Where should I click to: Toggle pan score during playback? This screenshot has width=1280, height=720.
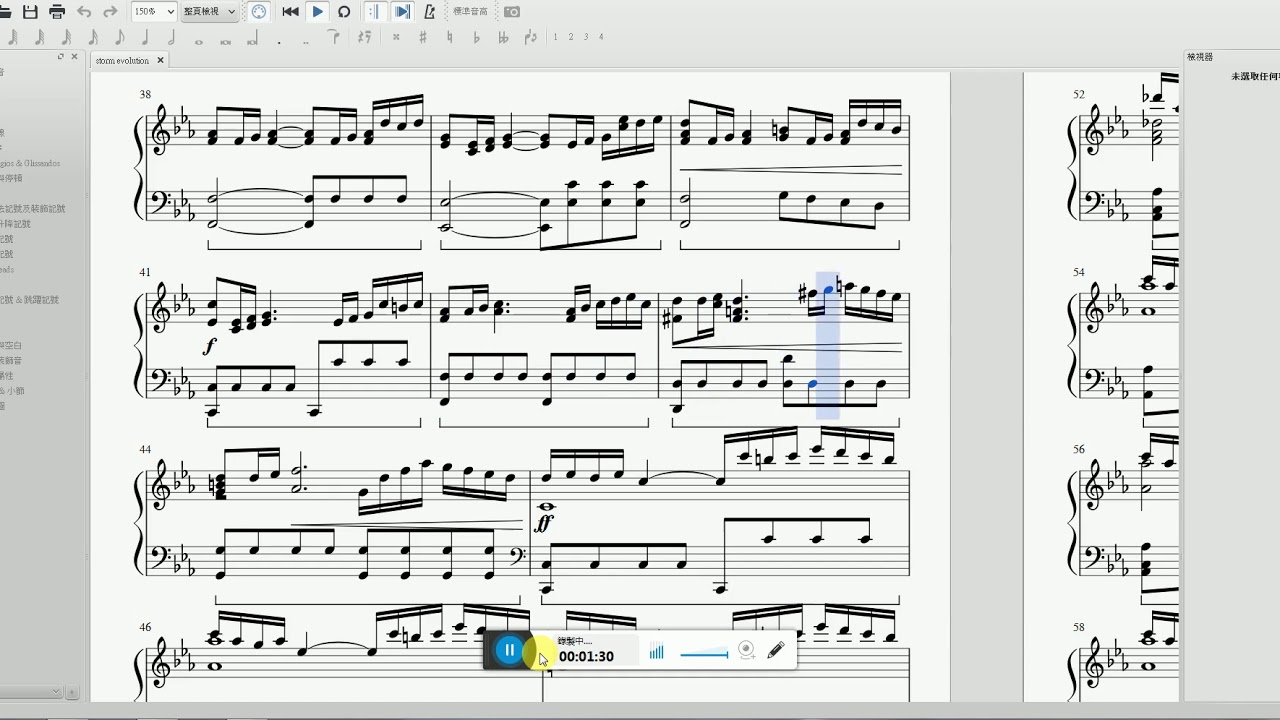[402, 12]
